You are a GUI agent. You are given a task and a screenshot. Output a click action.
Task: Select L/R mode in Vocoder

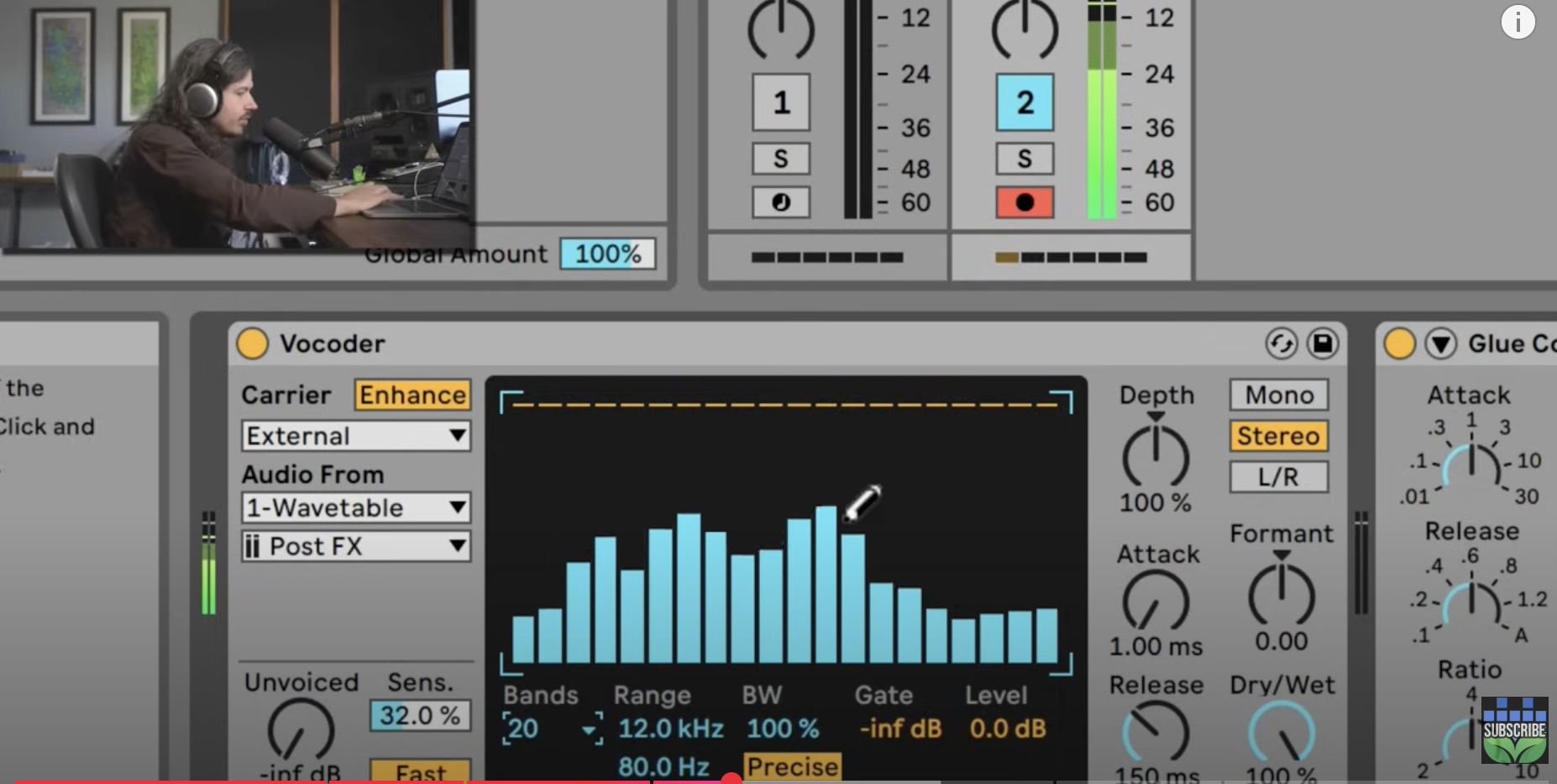point(1279,477)
